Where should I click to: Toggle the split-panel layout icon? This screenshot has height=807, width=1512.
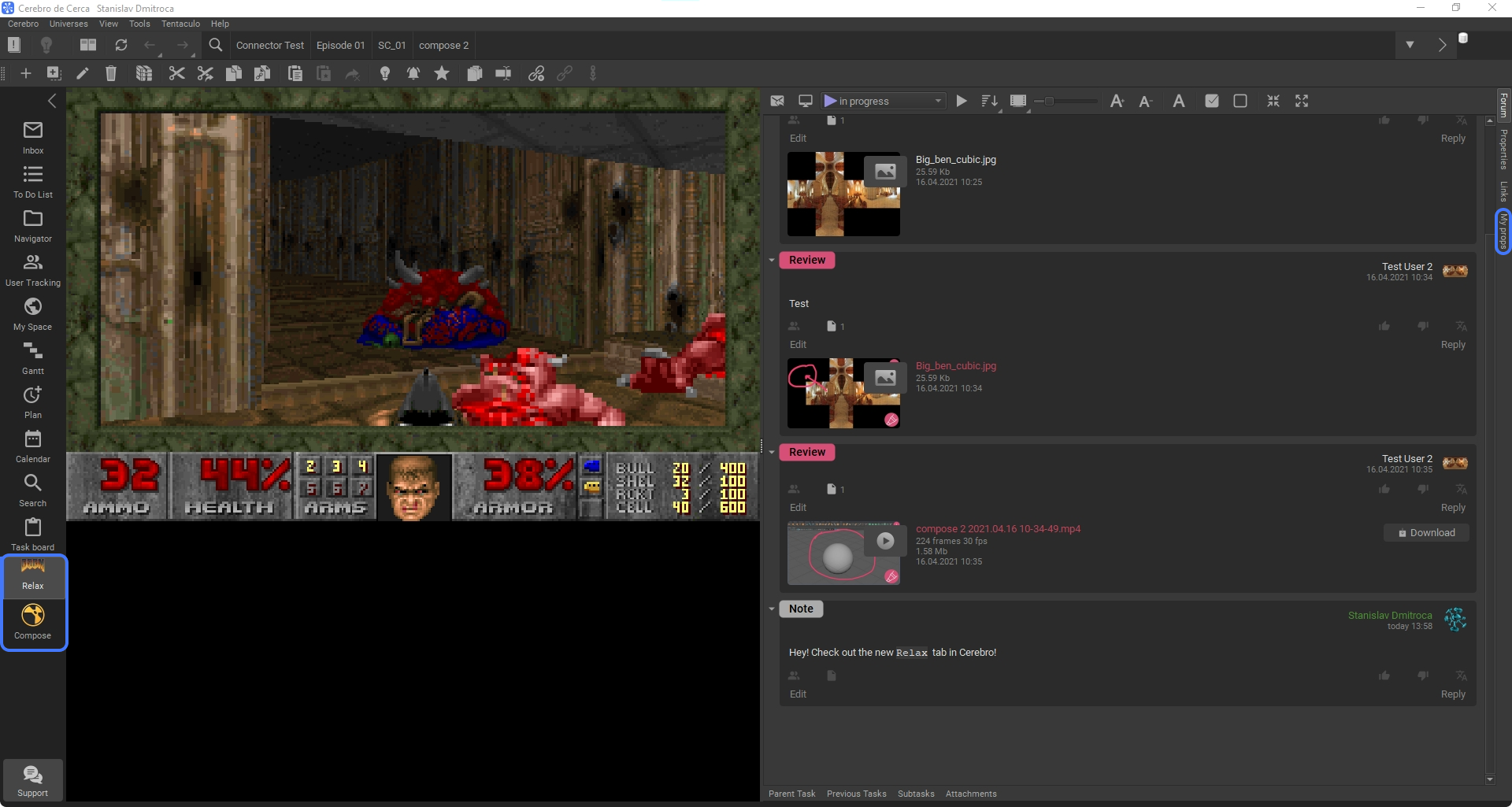[88, 45]
